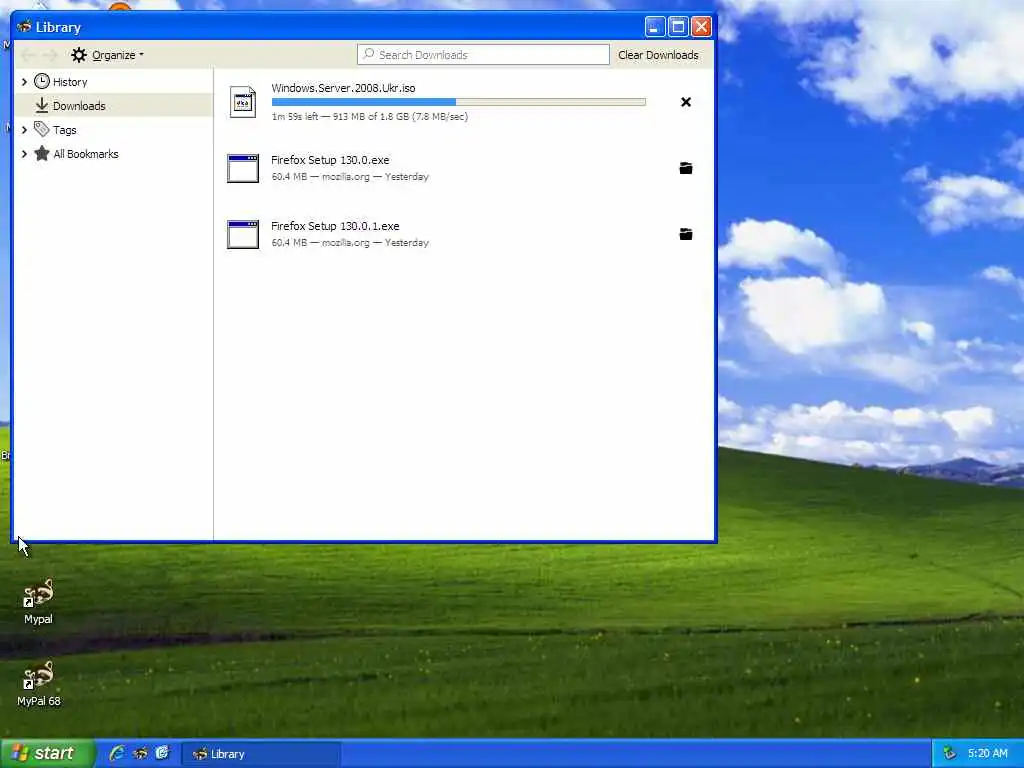This screenshot has width=1024, height=768.
Task: Select the Windows.Server.2008.Ukr.iso file name
Action: coord(343,88)
